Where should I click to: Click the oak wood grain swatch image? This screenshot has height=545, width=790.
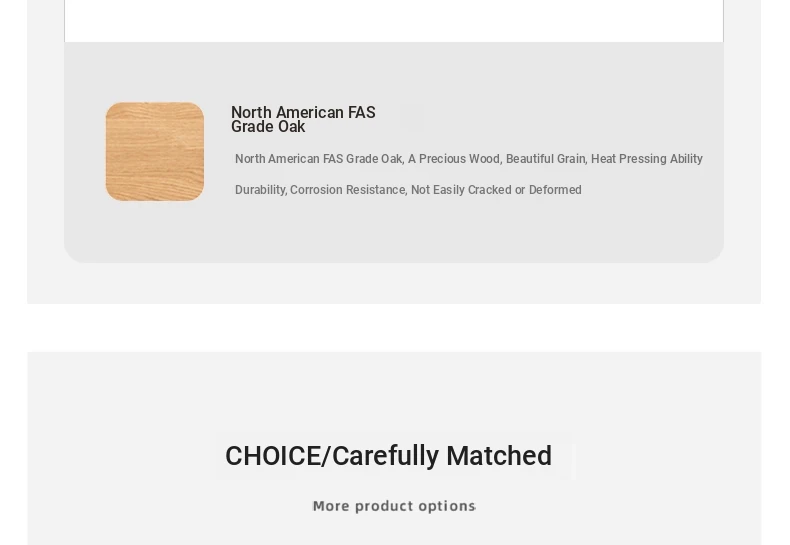click(x=155, y=152)
